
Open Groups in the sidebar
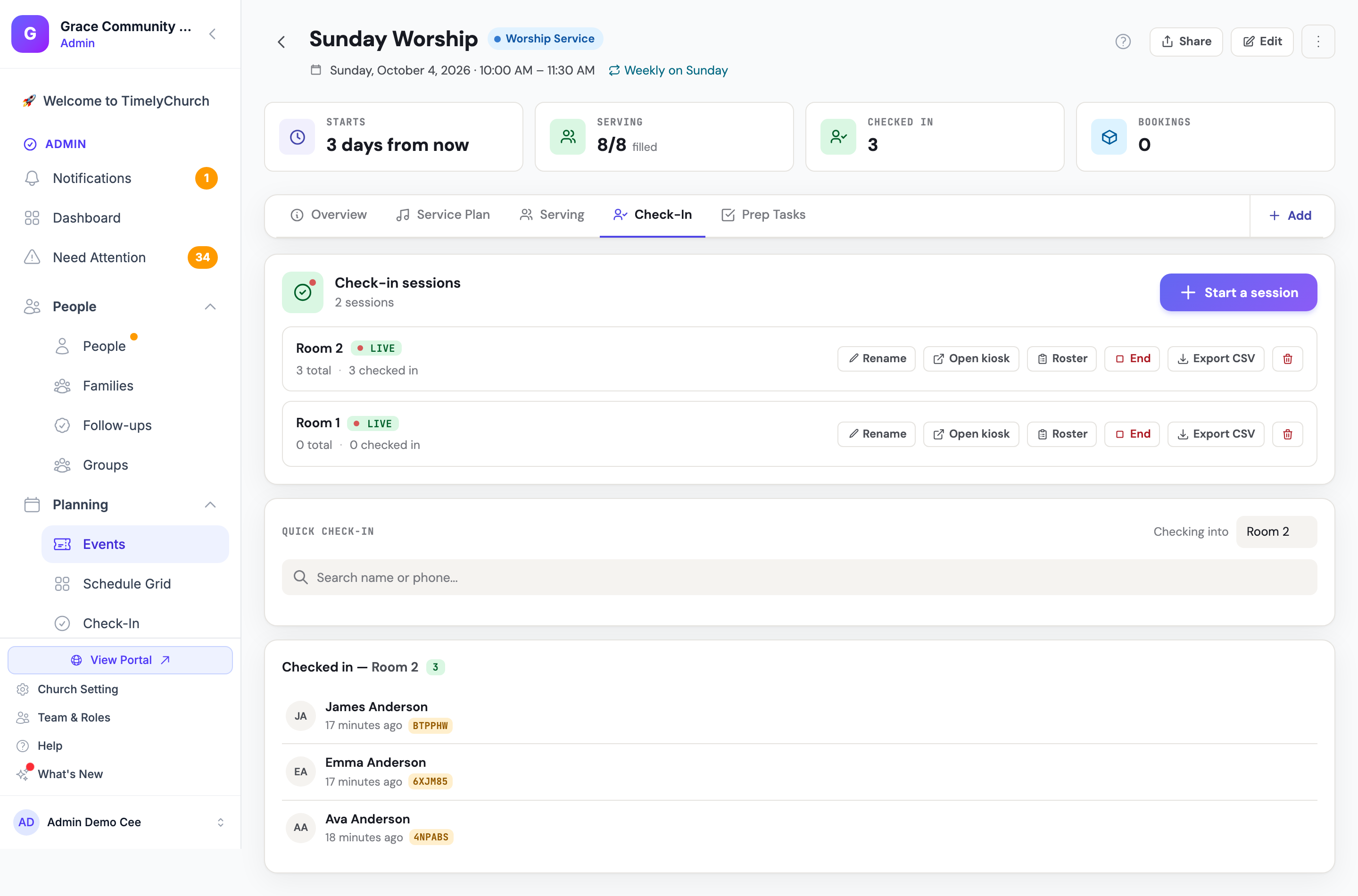point(135,465)
